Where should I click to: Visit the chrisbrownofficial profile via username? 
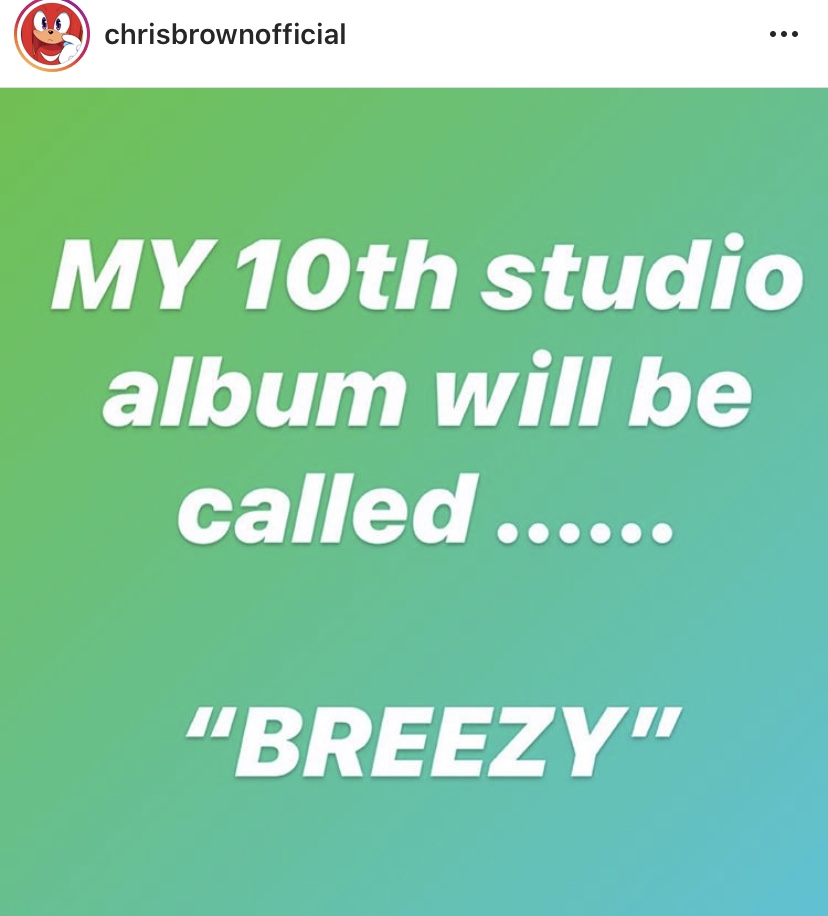pyautogui.click(x=225, y=34)
